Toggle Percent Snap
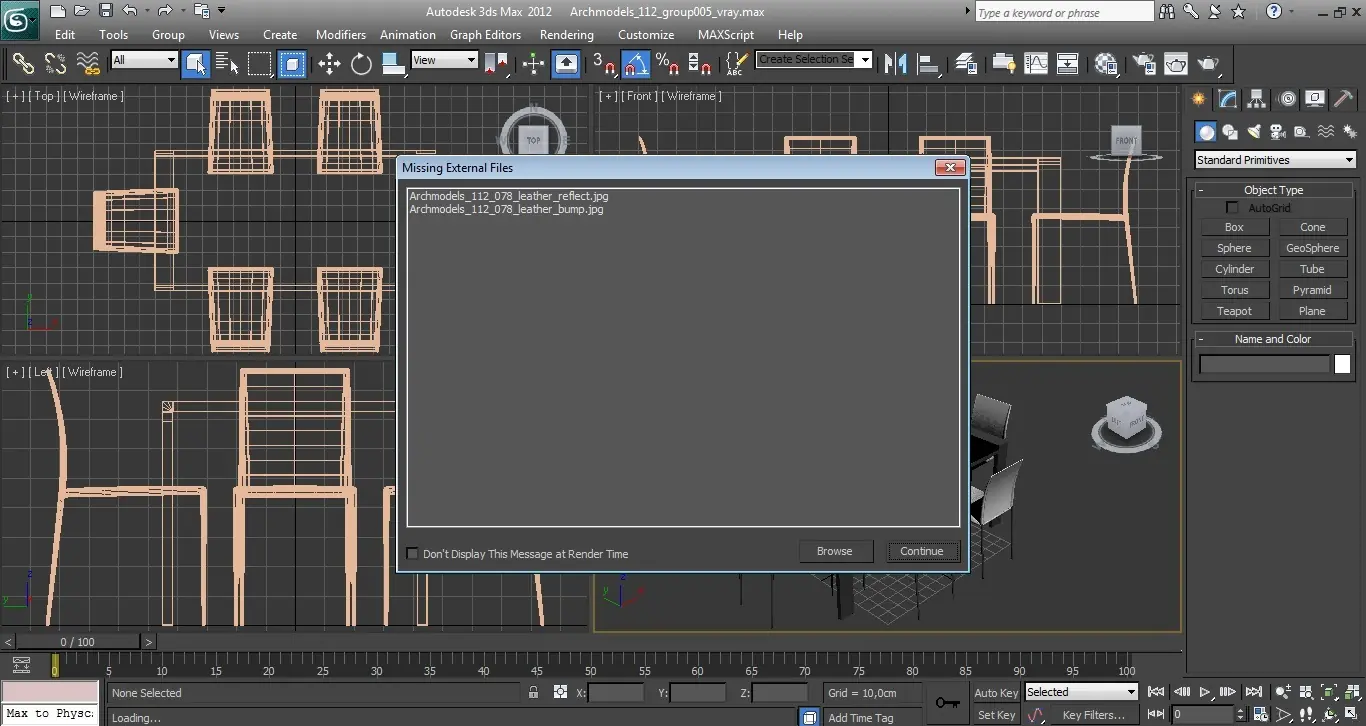This screenshot has height=726, width=1366. point(668,63)
